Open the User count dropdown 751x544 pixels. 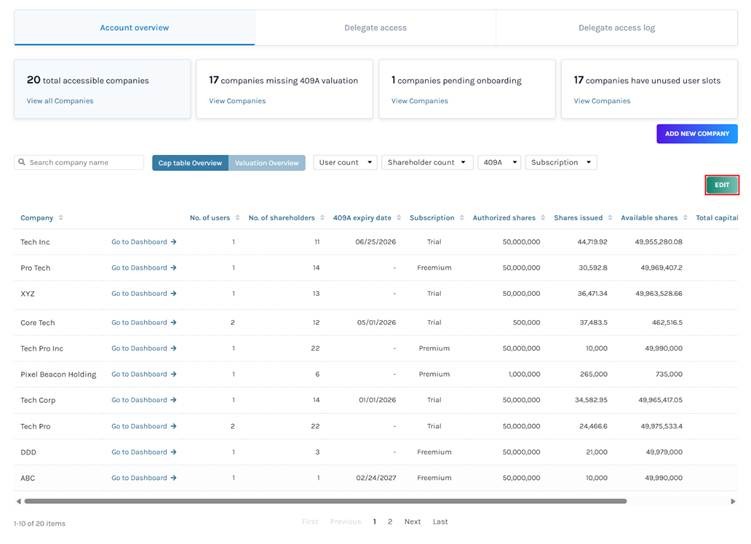coord(345,162)
